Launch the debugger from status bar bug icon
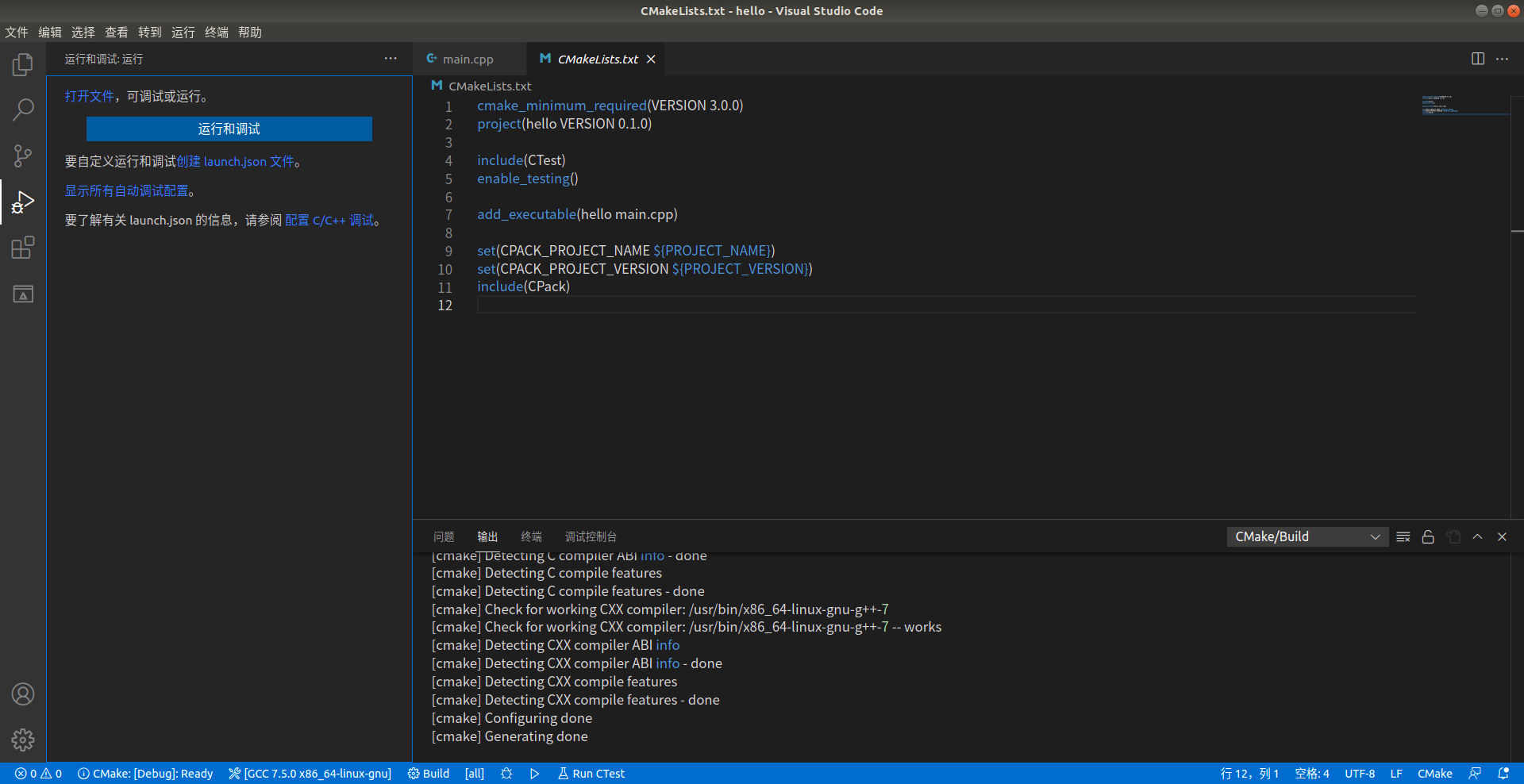Image resolution: width=1524 pixels, height=784 pixels. 506,774
